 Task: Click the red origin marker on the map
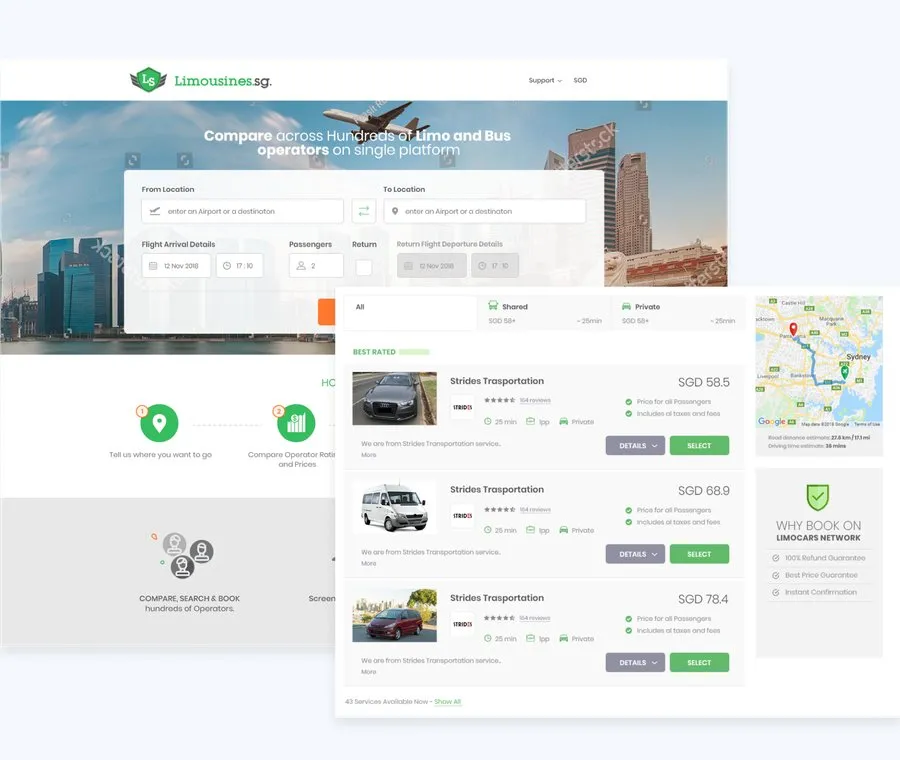coord(793,329)
